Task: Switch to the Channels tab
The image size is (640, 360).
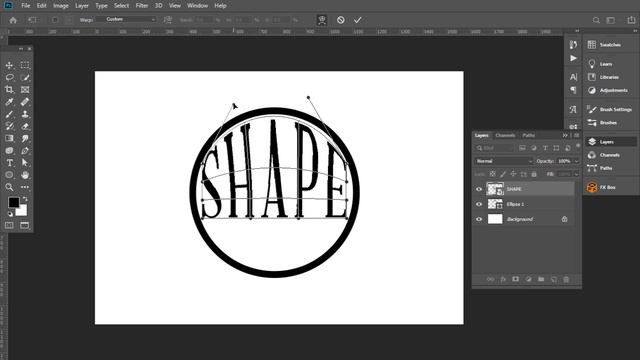Action: click(505, 135)
